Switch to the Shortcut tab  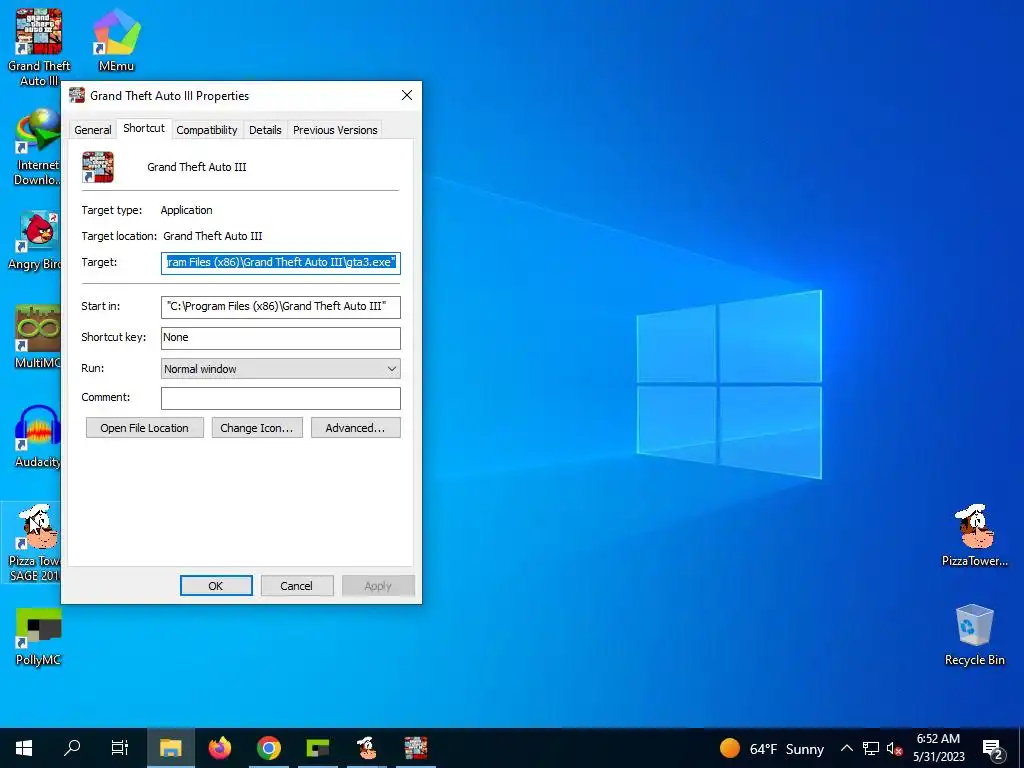click(144, 129)
